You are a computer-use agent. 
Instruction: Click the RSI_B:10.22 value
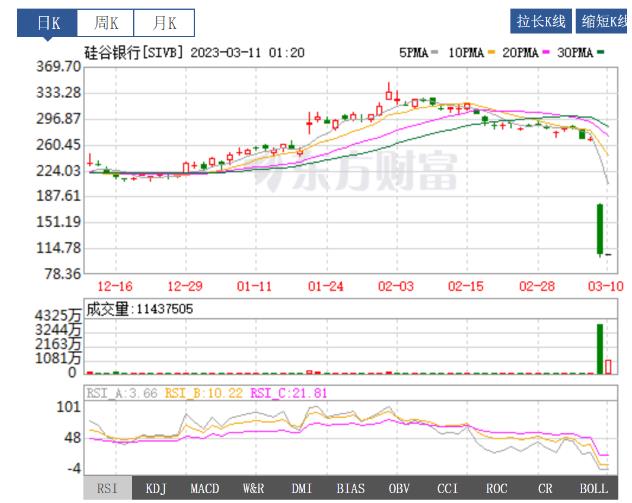pyautogui.click(x=204, y=393)
